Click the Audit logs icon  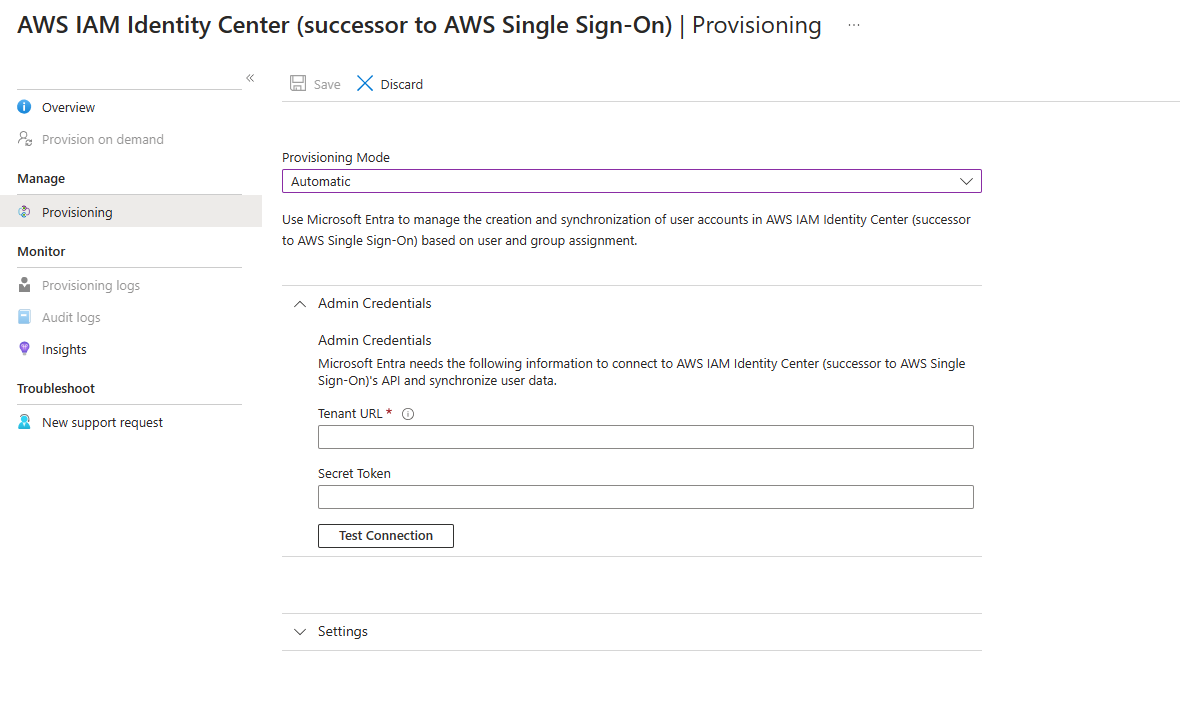coord(24,317)
